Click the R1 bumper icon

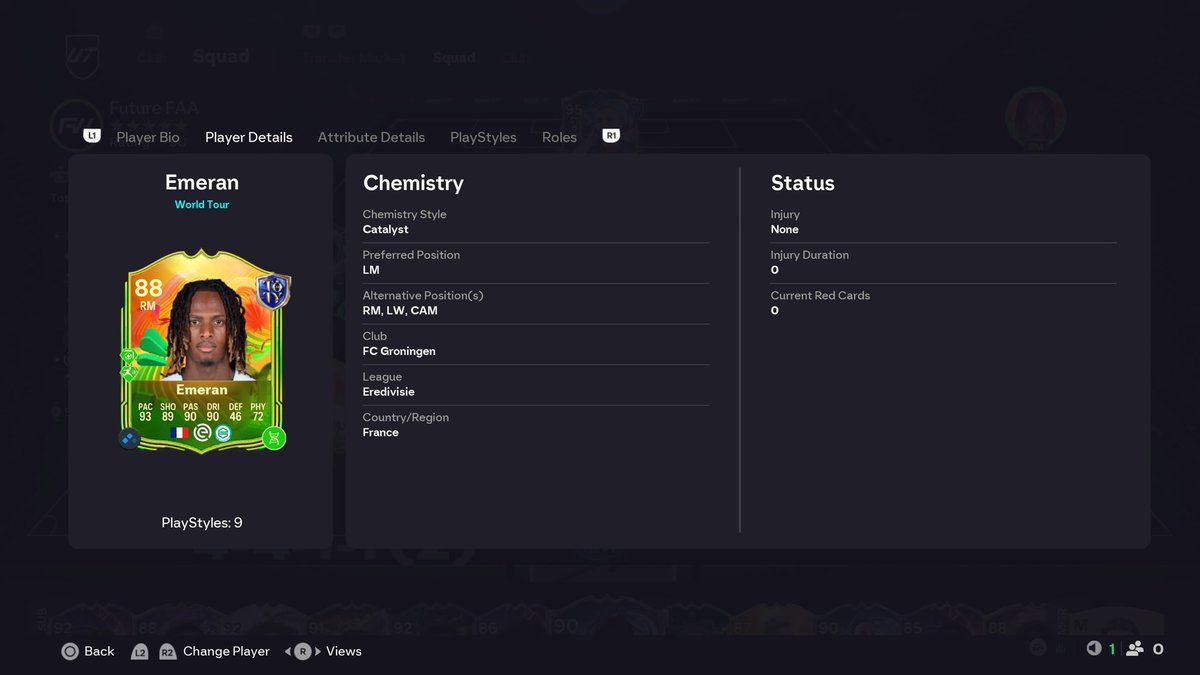[x=611, y=135]
